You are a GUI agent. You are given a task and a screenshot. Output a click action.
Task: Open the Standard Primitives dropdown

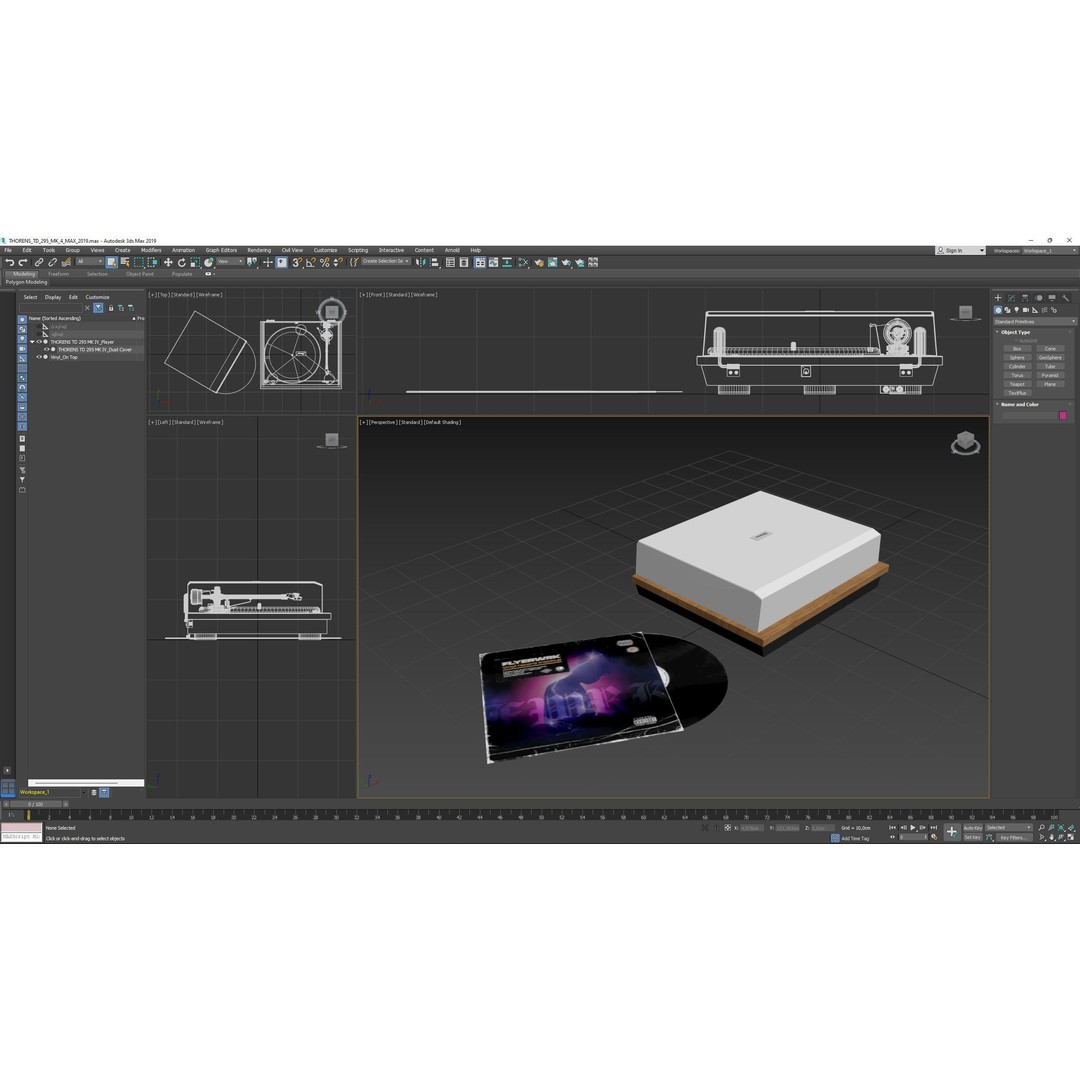point(1035,321)
